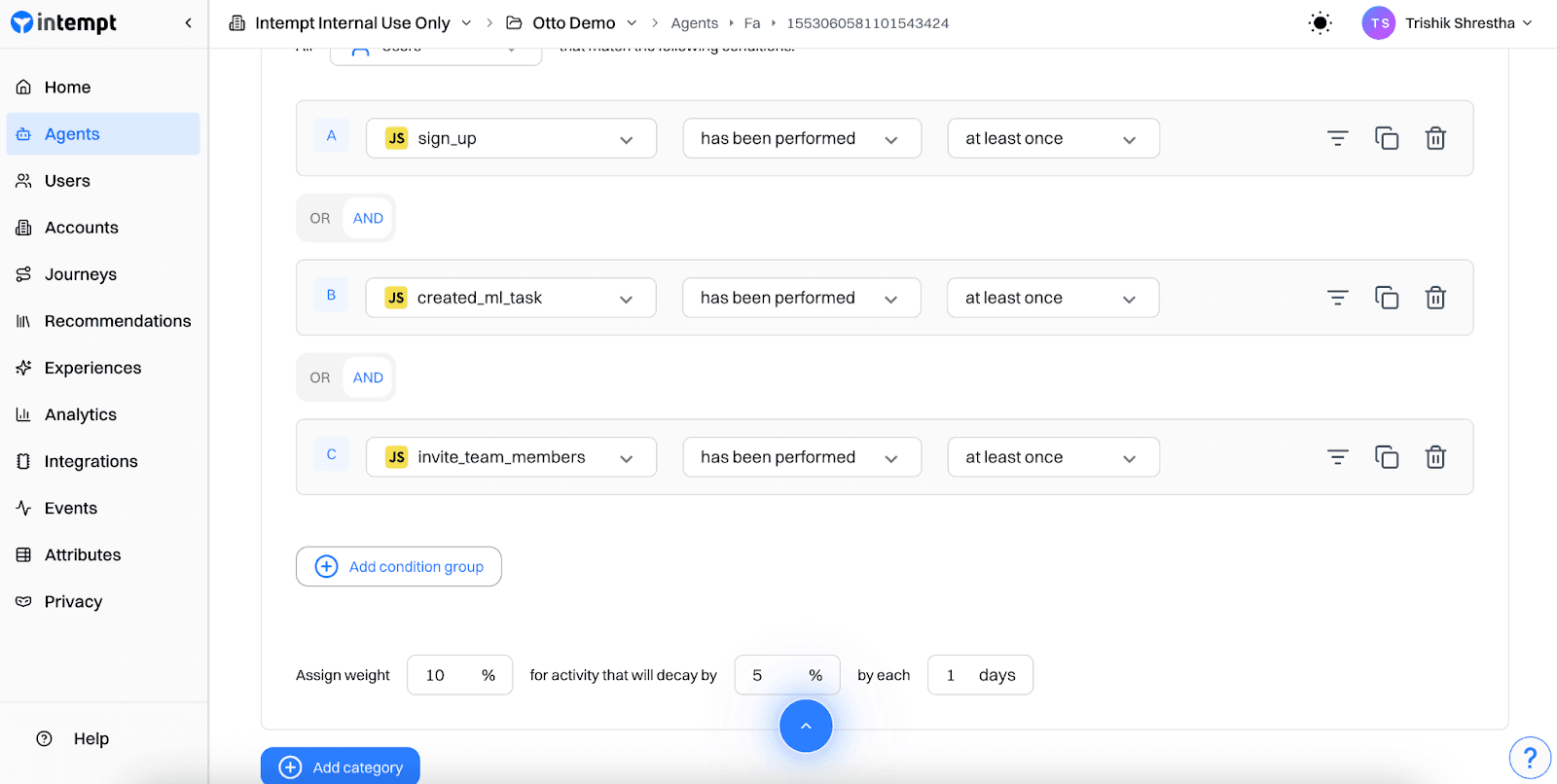Delete condition C using trash icon

1435,457
